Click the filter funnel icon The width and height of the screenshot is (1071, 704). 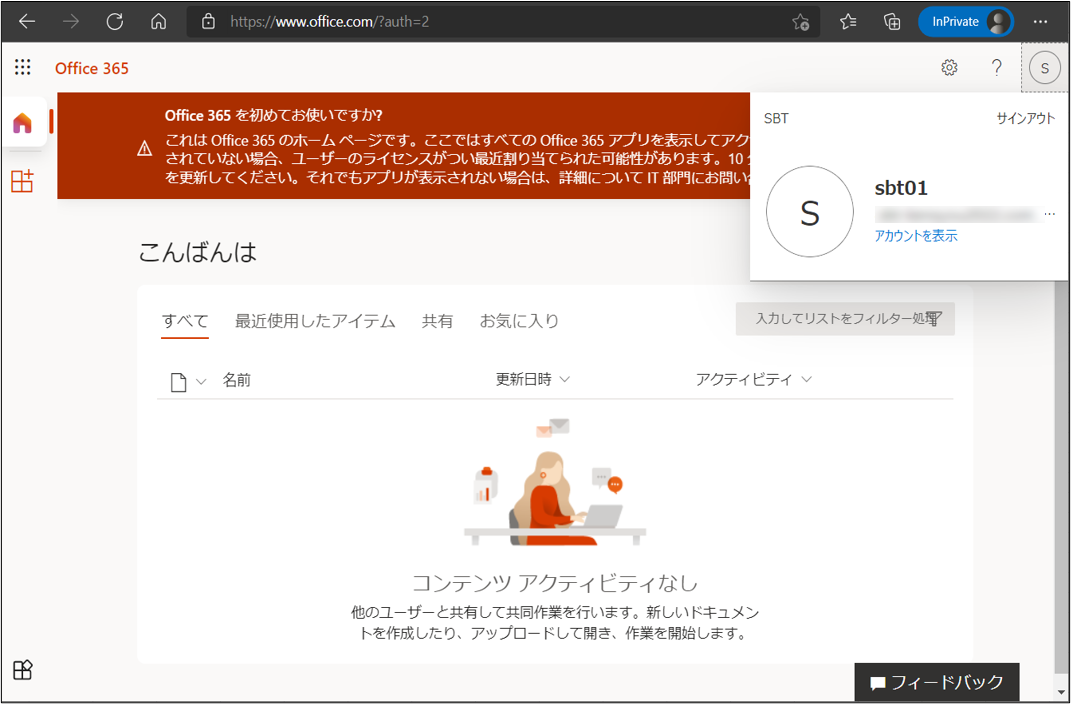click(x=936, y=318)
